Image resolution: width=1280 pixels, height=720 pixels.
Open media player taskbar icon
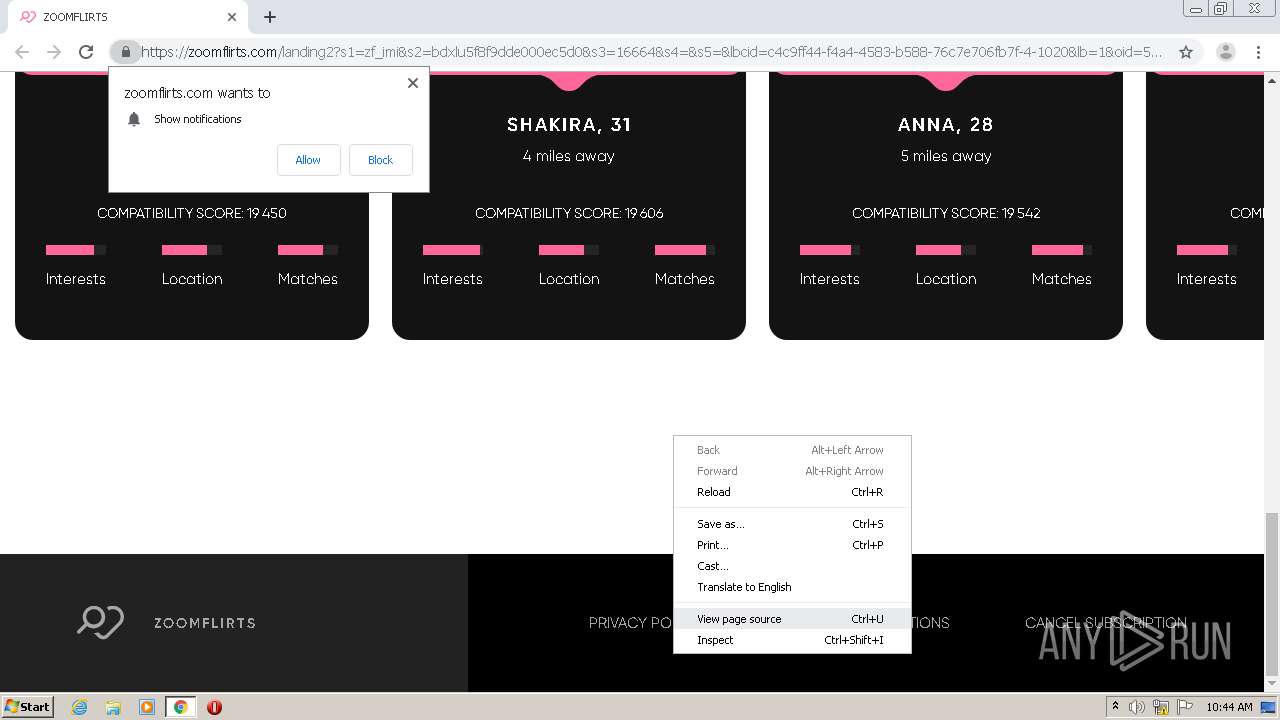[x=147, y=707]
